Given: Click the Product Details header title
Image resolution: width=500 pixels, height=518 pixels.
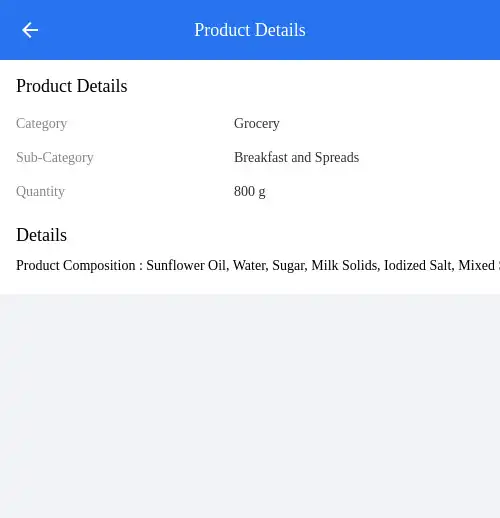Looking at the screenshot, I should 250,30.
